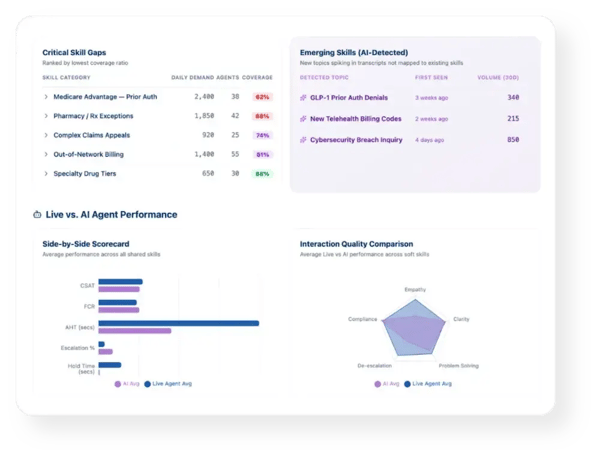Image resolution: width=600 pixels, height=460 pixels.
Task: Toggle AI Avg legend in Interaction Quality Comparison
Action: coord(387,384)
